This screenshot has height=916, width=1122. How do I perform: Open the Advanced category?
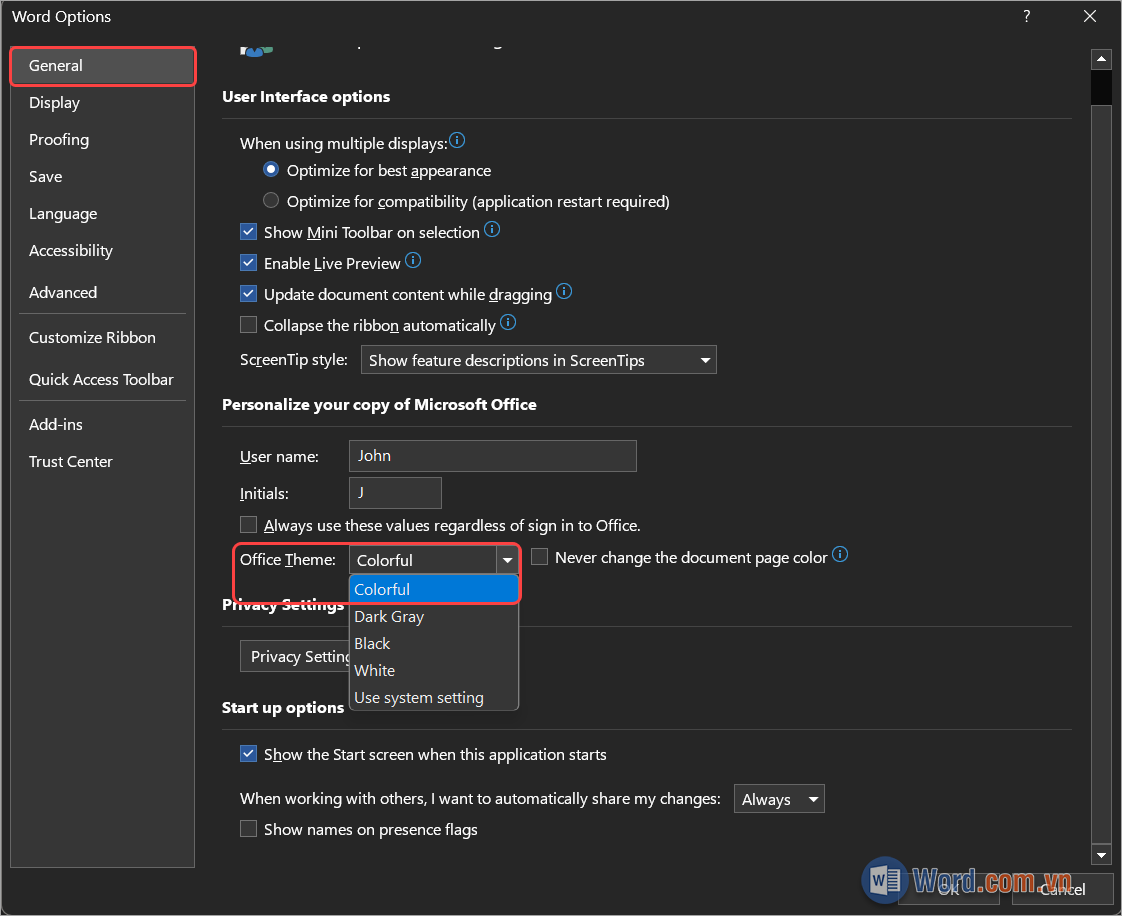point(103,293)
